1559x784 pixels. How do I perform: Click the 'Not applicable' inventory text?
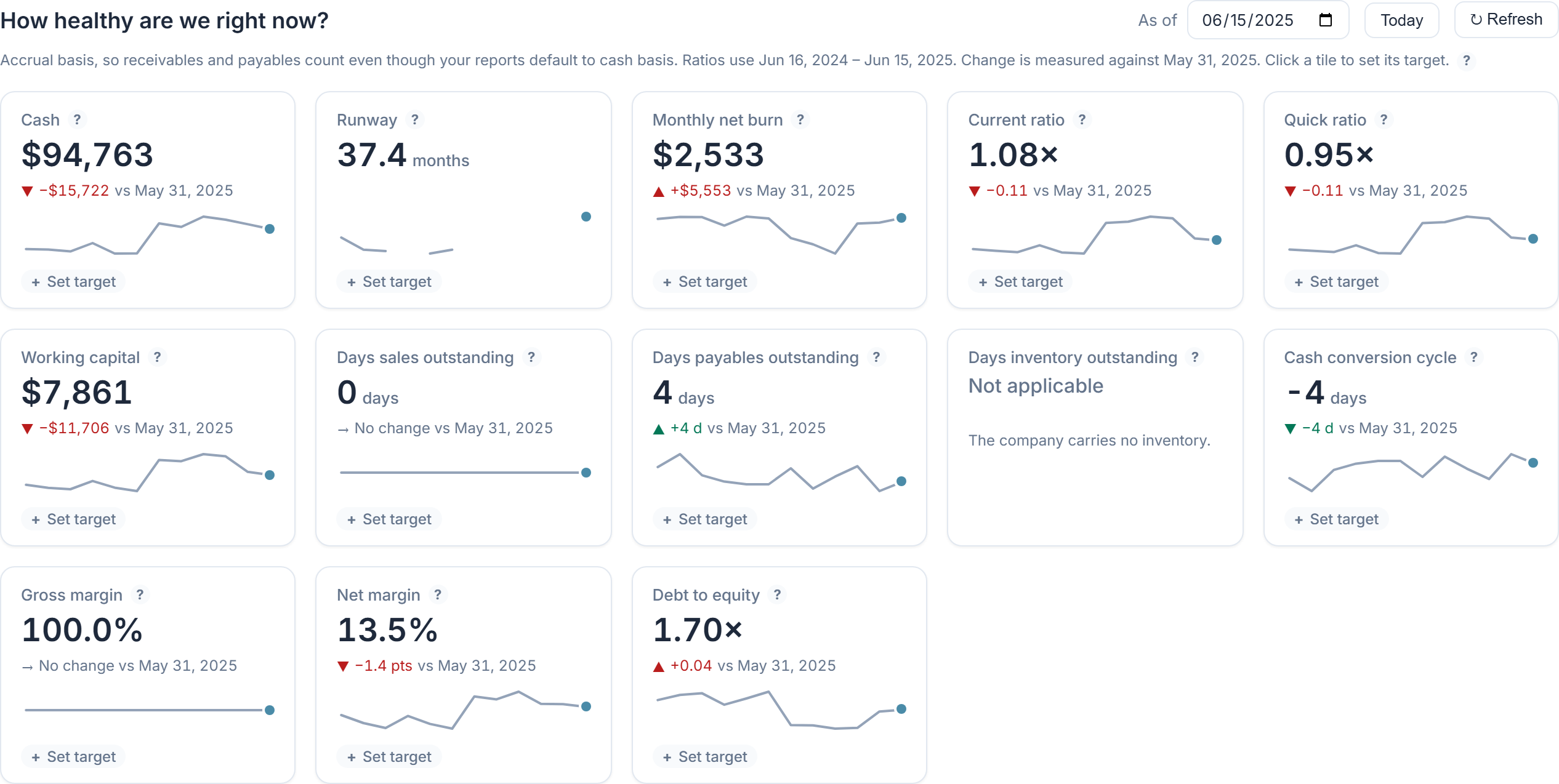1036,386
